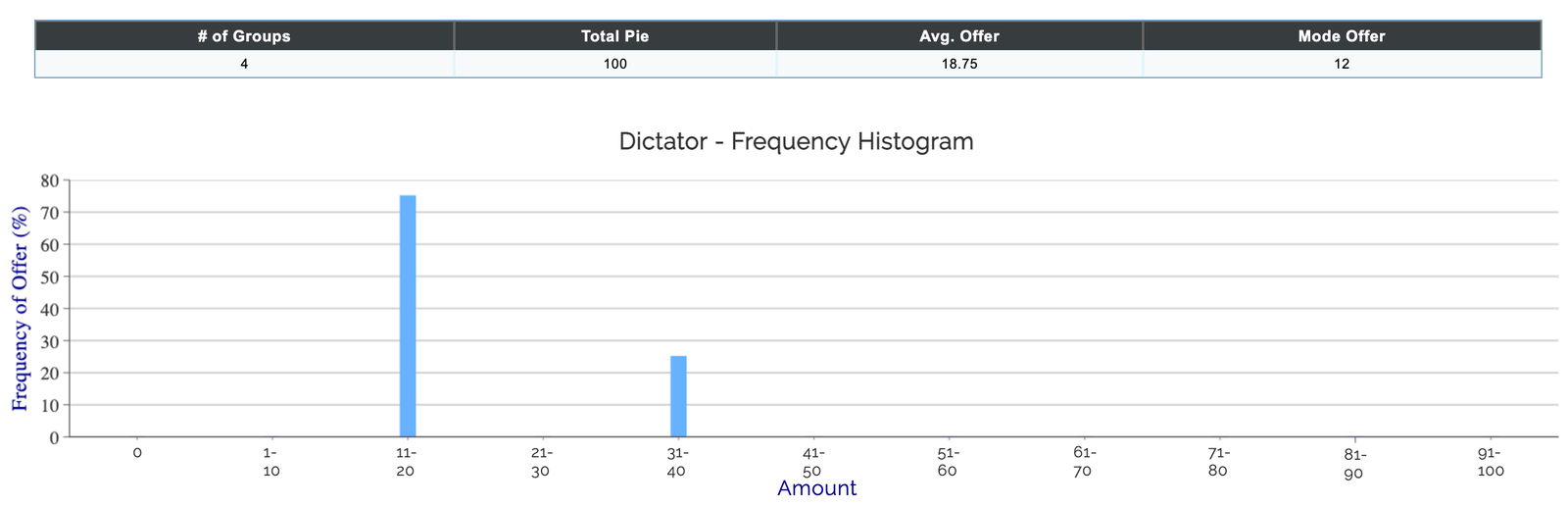Select the value 4 under # of Groups
1568x505 pixels.
244,64
